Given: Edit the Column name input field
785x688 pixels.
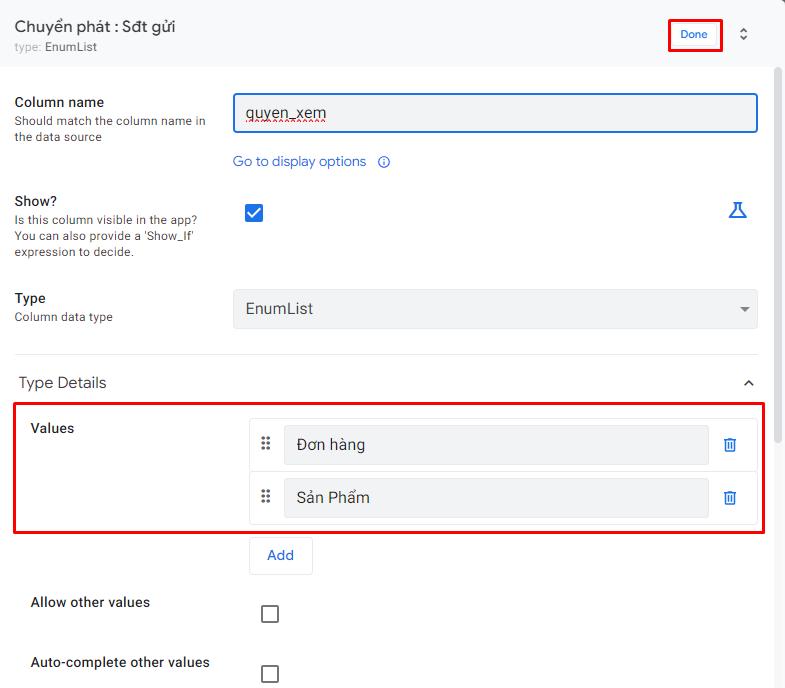Looking at the screenshot, I should coord(495,113).
